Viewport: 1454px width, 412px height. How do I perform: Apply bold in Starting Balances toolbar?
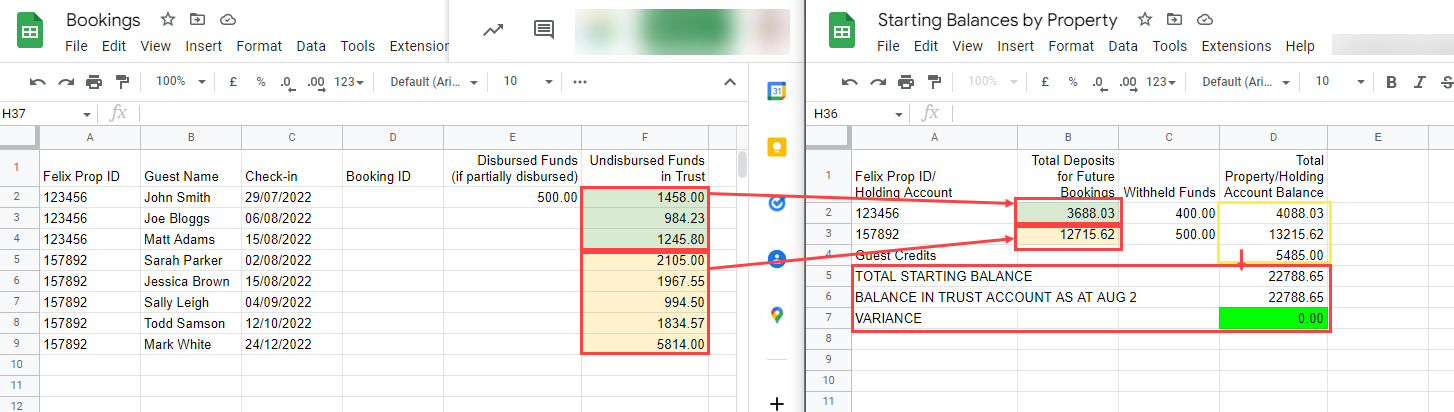click(x=1390, y=82)
